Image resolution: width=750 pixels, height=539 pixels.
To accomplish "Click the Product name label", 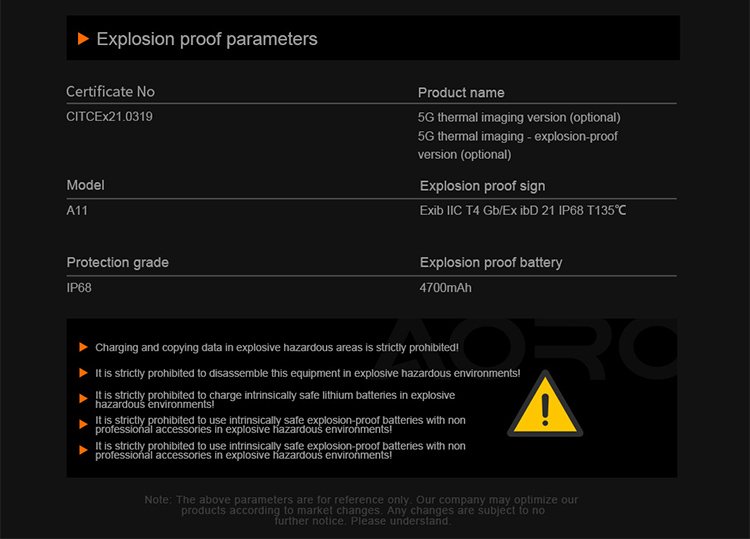I will [461, 93].
